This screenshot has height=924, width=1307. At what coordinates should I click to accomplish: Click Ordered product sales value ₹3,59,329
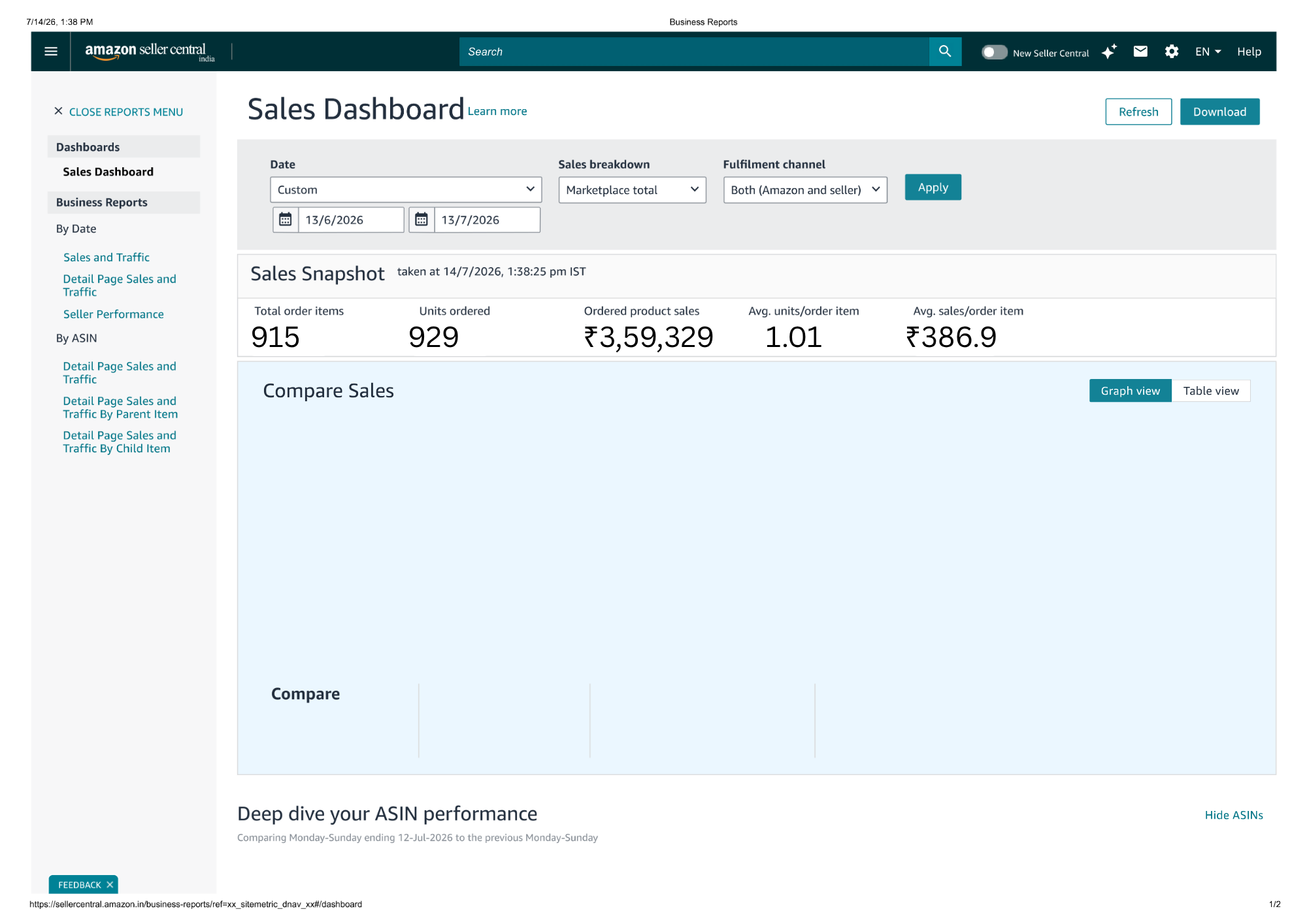click(x=648, y=337)
